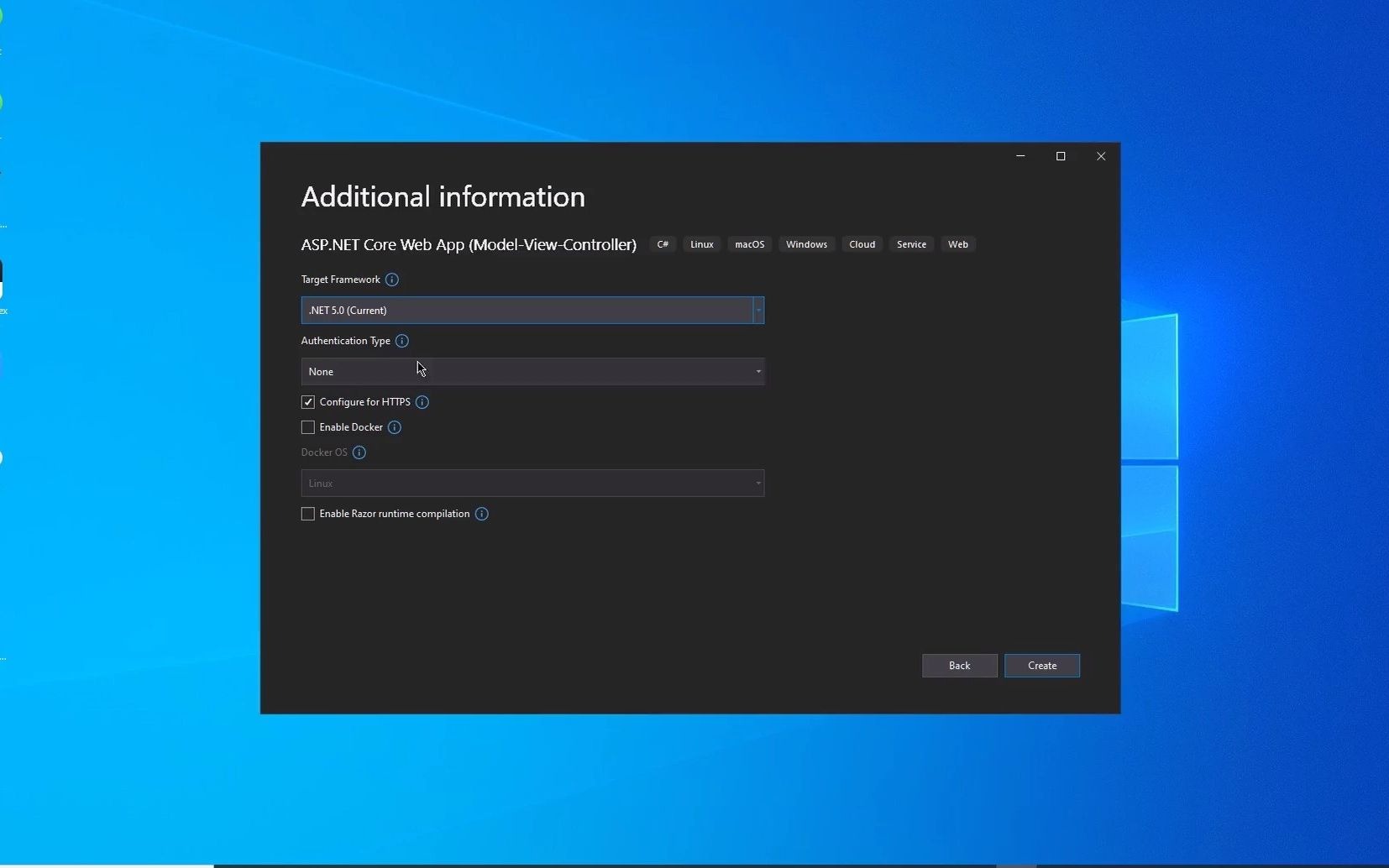Enable Razor runtime compilation checkbox

308,514
